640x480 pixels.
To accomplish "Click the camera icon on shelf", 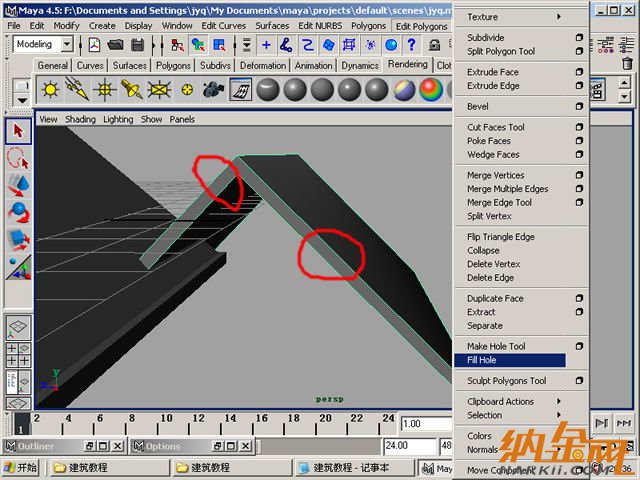I will pyautogui.click(x=212, y=90).
